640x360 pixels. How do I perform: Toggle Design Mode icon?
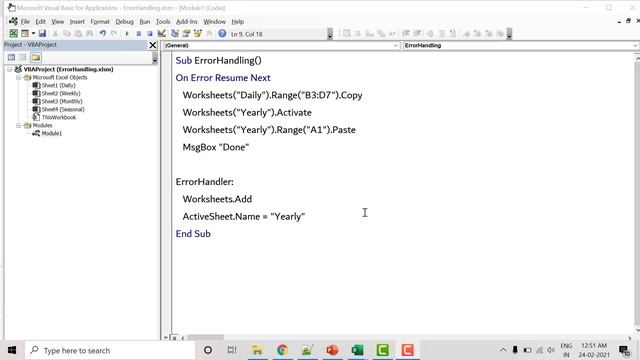tap(162, 33)
